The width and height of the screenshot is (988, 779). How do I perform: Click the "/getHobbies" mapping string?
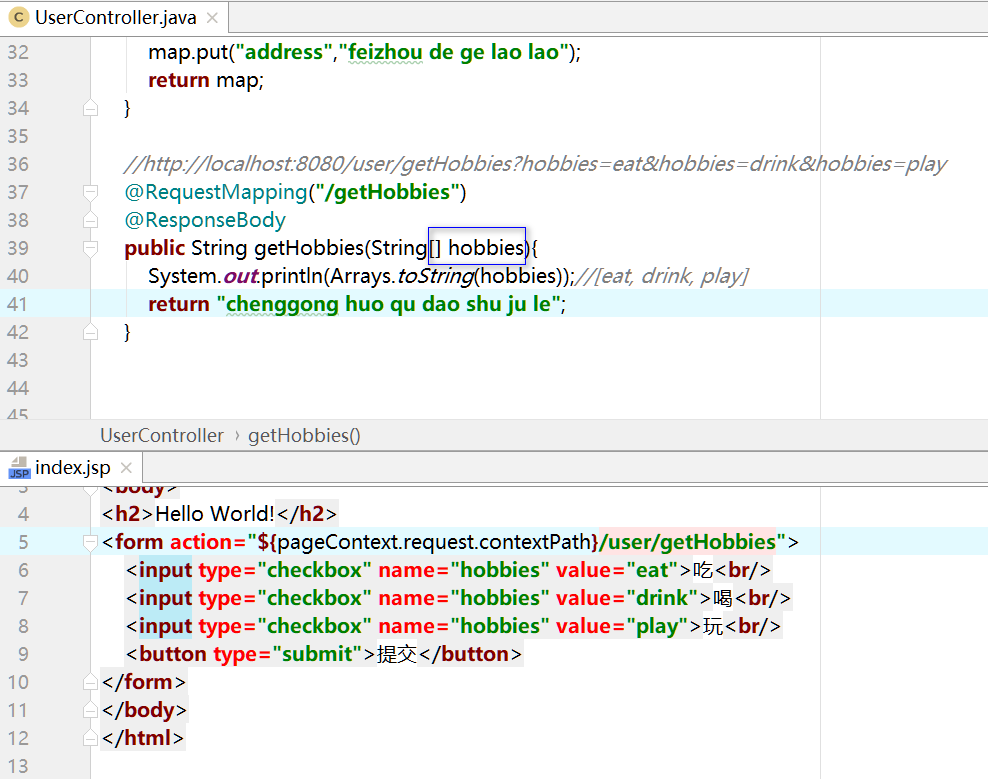pos(386,192)
